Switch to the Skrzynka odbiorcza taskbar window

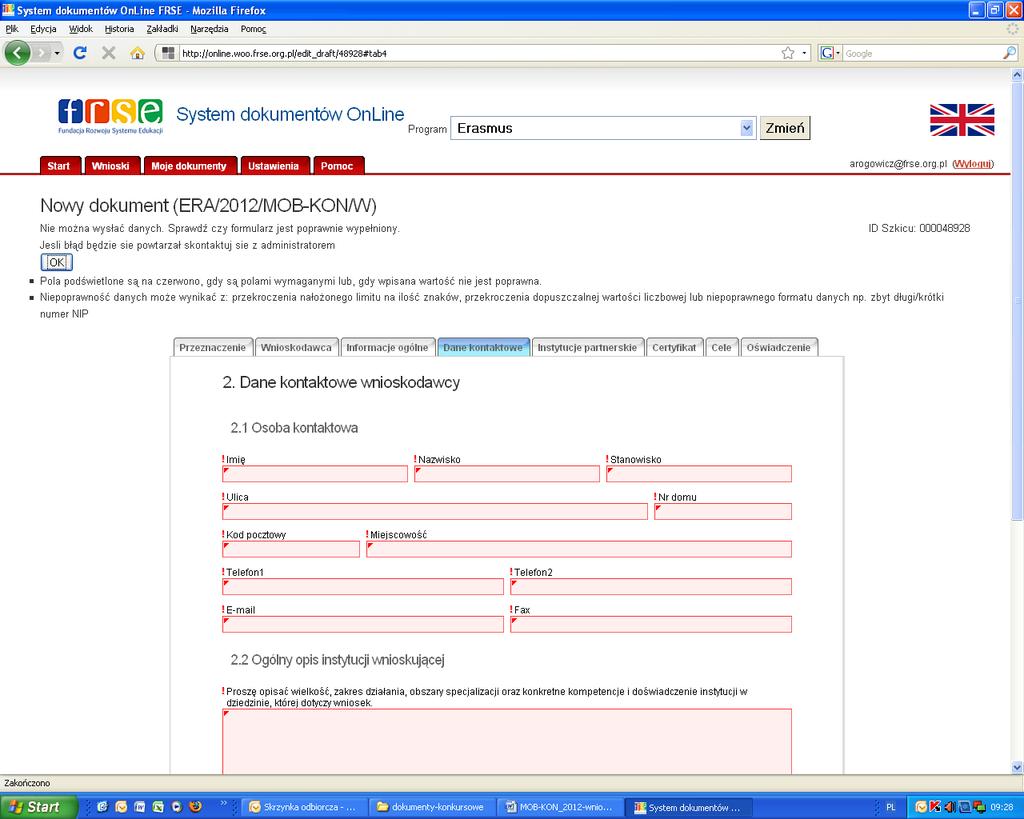click(x=304, y=807)
